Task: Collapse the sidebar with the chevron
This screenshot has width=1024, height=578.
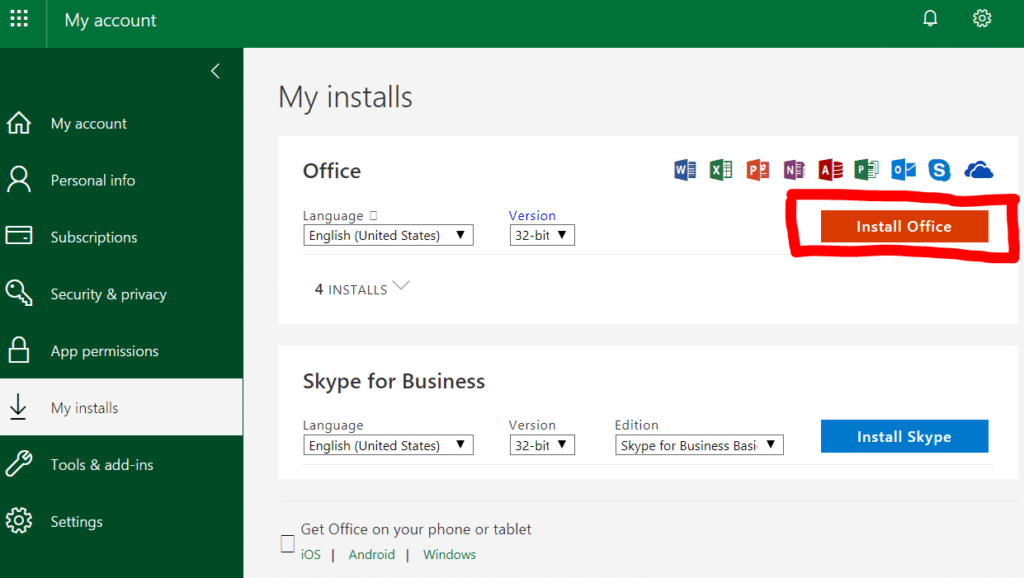Action: [x=215, y=71]
